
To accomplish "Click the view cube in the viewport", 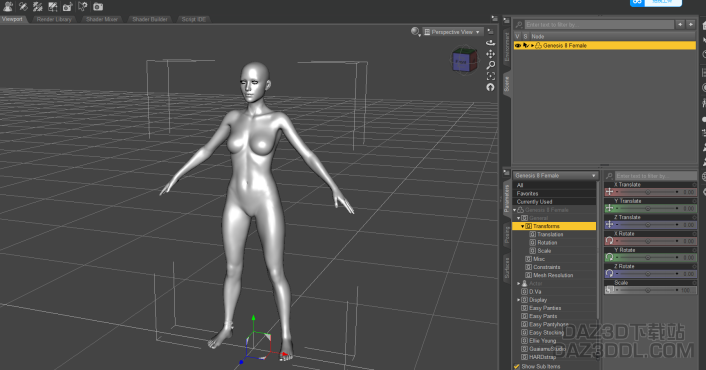I will point(464,60).
